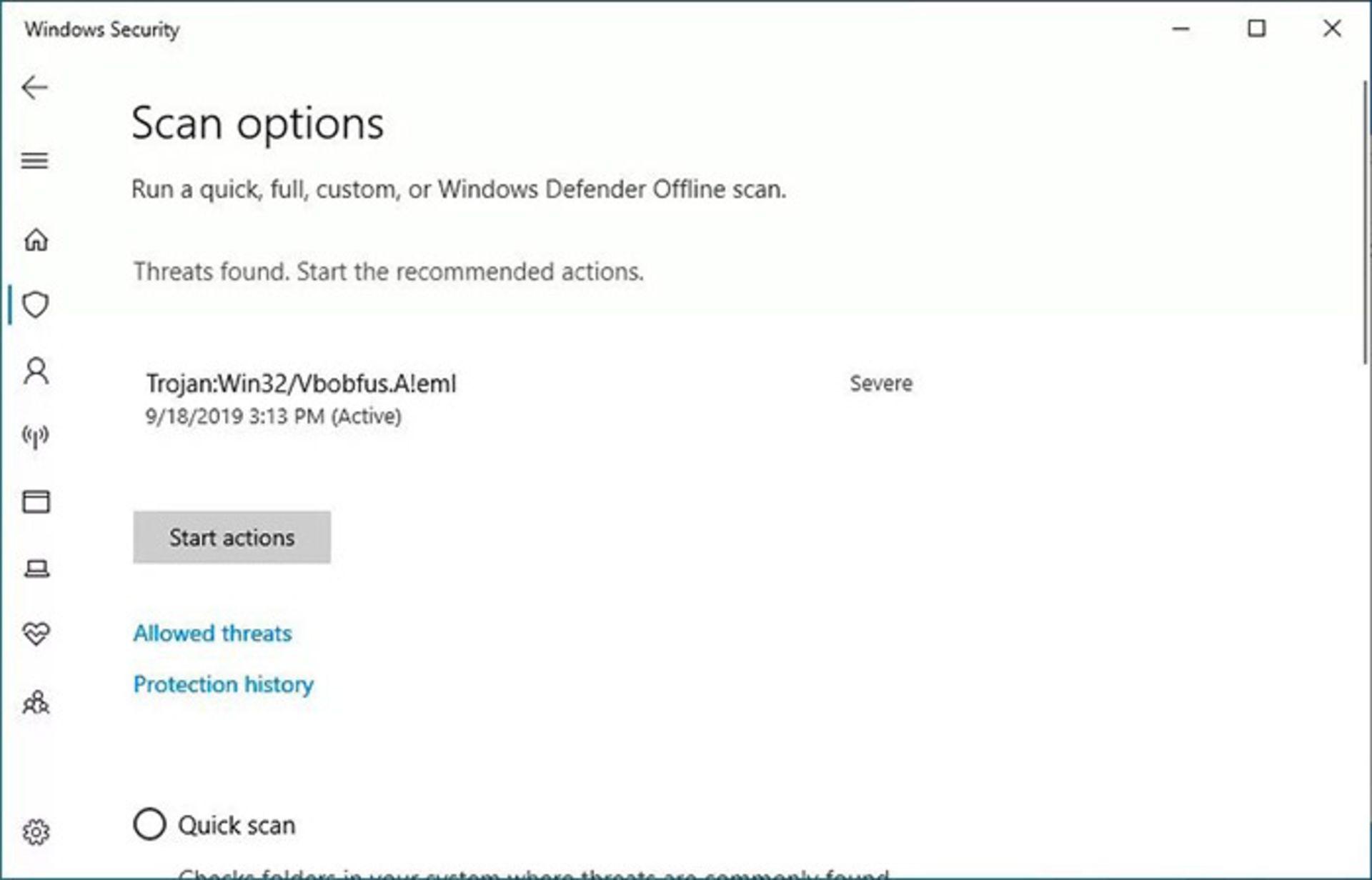Click the back arrow icon
Viewport: 1372px width, 880px height.
pos(34,88)
